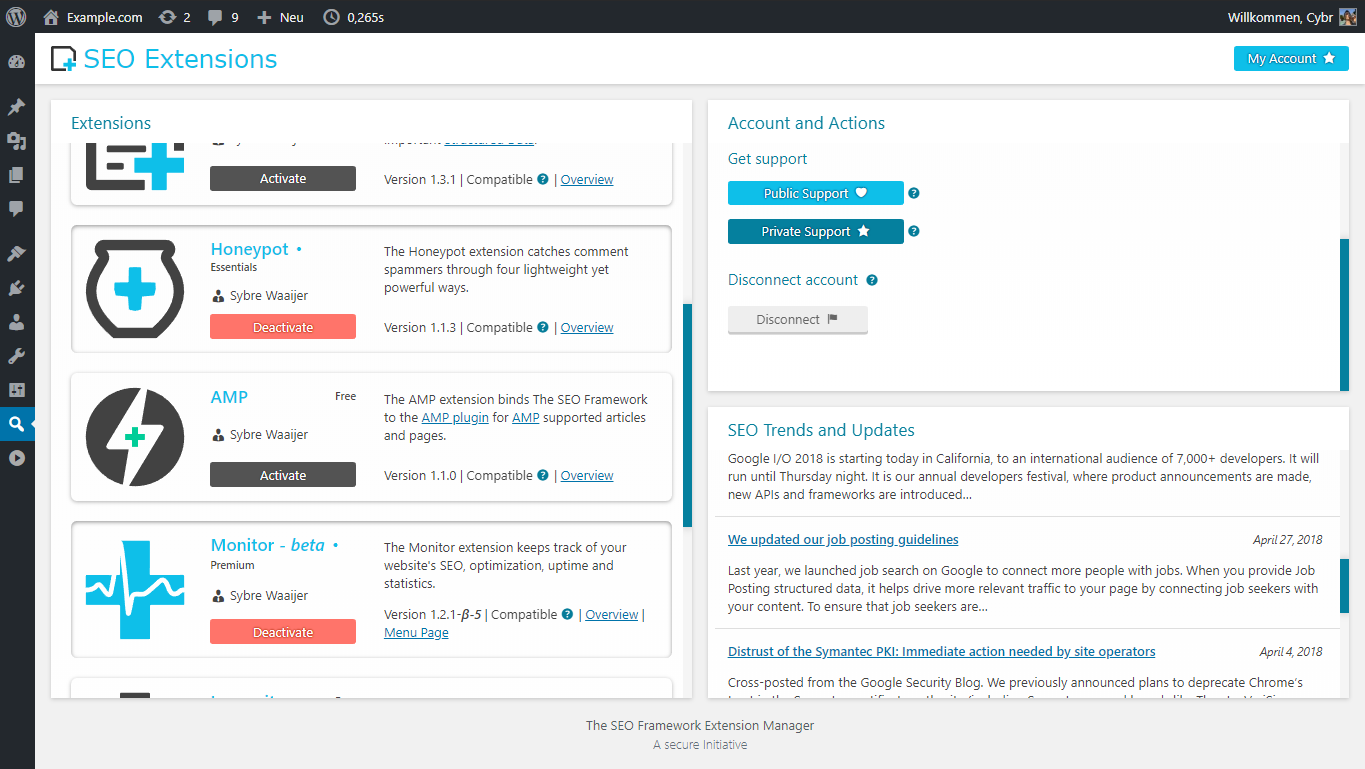
Task: Open the Monitor Overview link
Action: 612,615
